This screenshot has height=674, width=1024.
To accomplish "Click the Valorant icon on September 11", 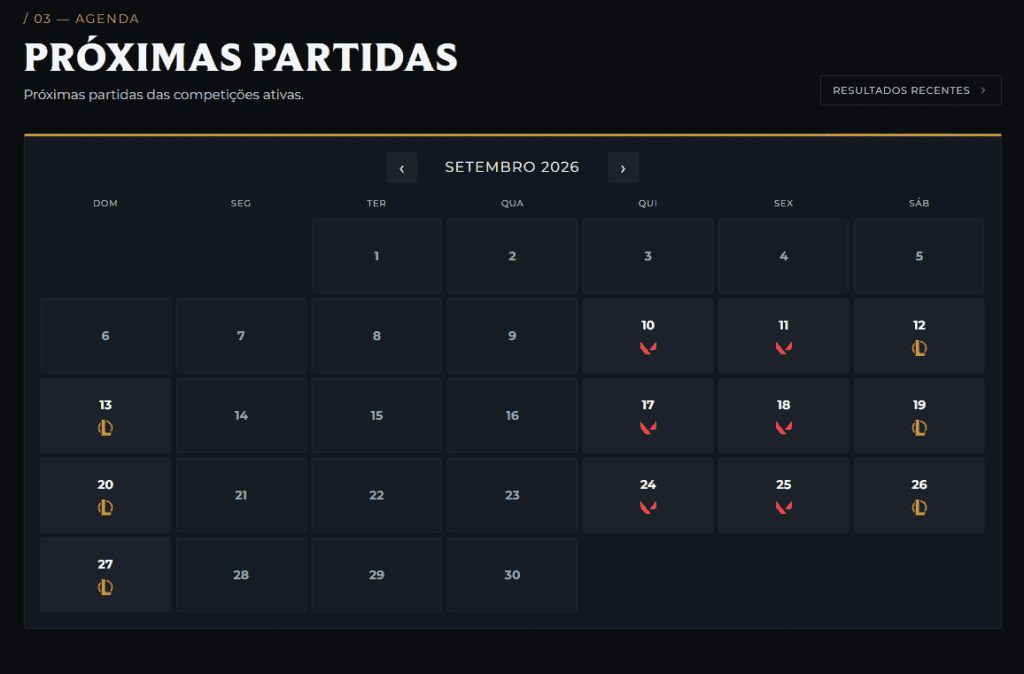I will (x=784, y=348).
